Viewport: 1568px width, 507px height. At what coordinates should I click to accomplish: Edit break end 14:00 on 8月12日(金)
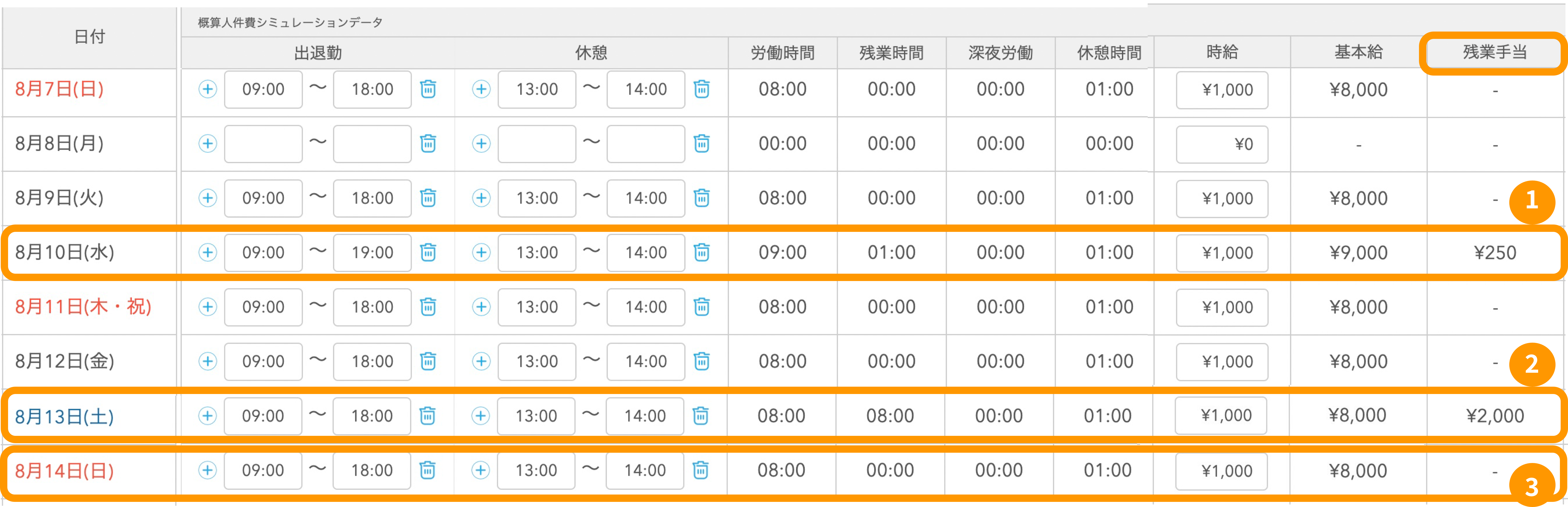(x=646, y=361)
